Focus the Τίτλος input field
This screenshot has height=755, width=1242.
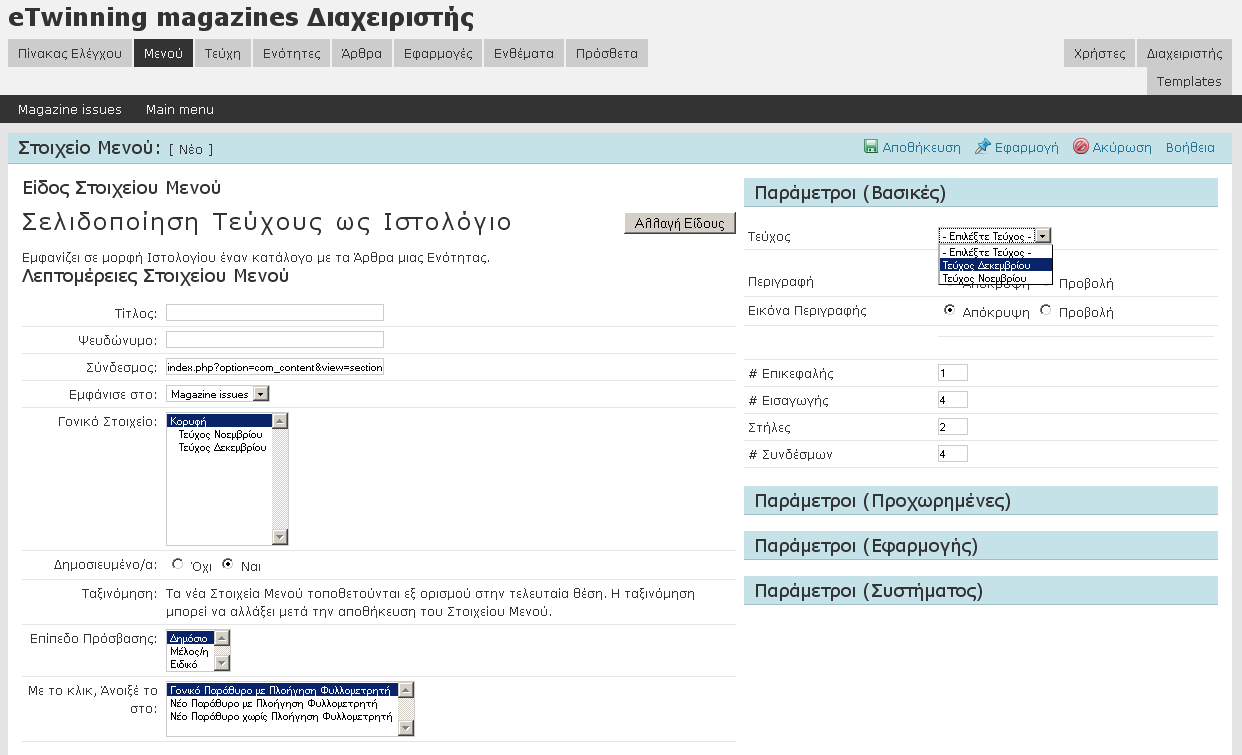pos(275,313)
